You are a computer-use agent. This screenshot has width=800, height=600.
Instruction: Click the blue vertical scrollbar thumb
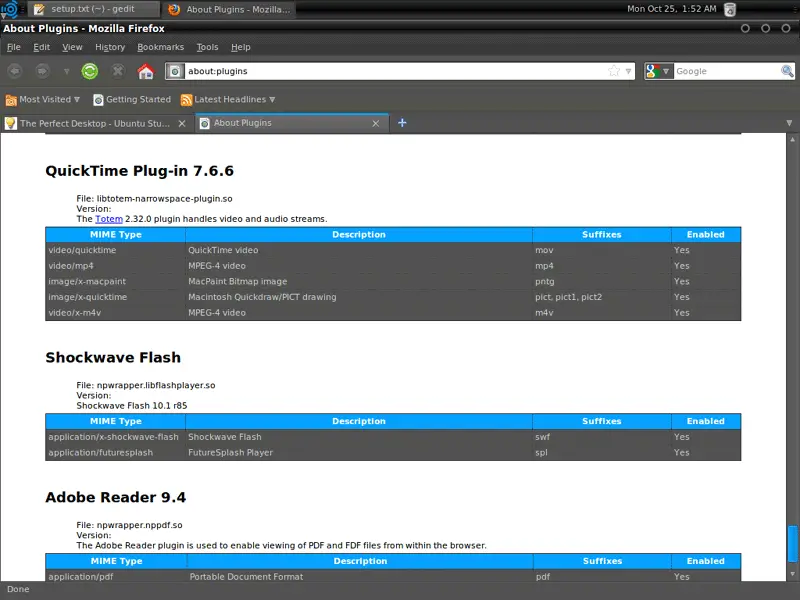(x=792, y=543)
